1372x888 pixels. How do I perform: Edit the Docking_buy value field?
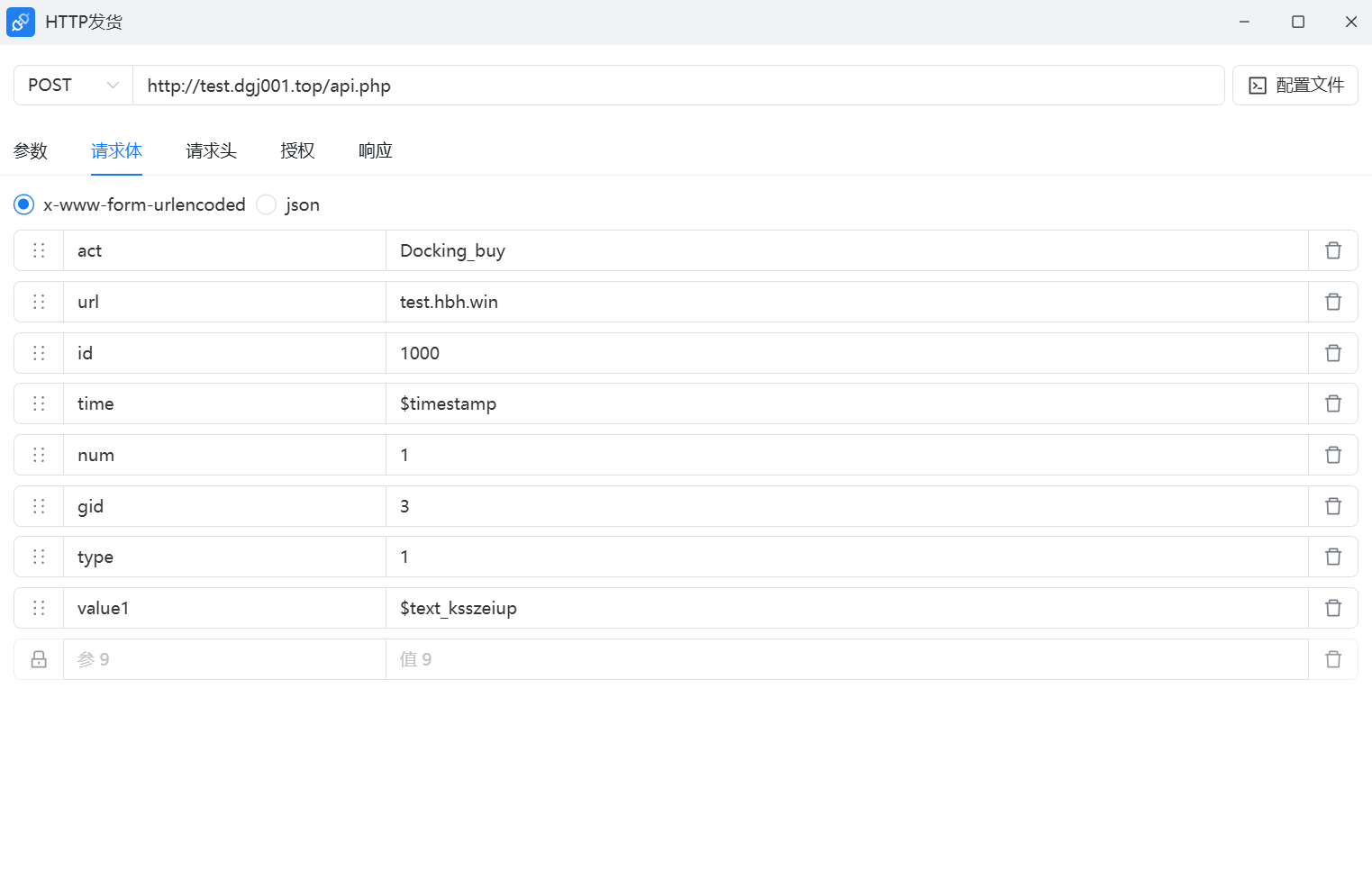coord(845,250)
